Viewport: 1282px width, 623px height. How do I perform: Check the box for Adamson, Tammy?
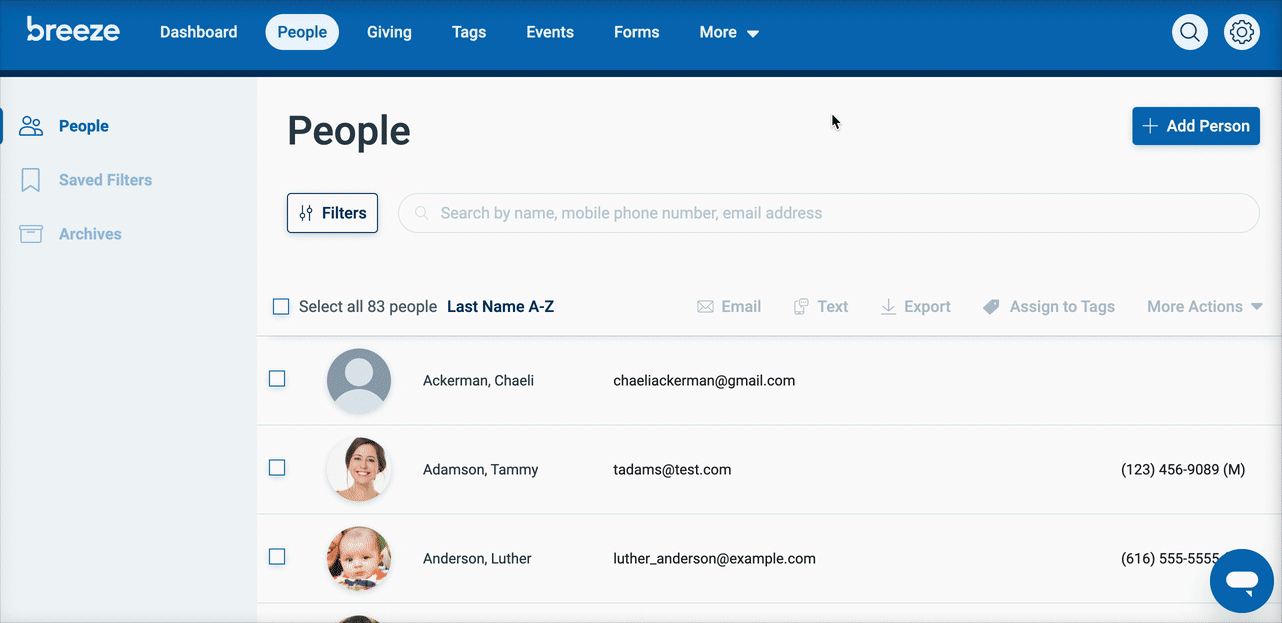[277, 468]
